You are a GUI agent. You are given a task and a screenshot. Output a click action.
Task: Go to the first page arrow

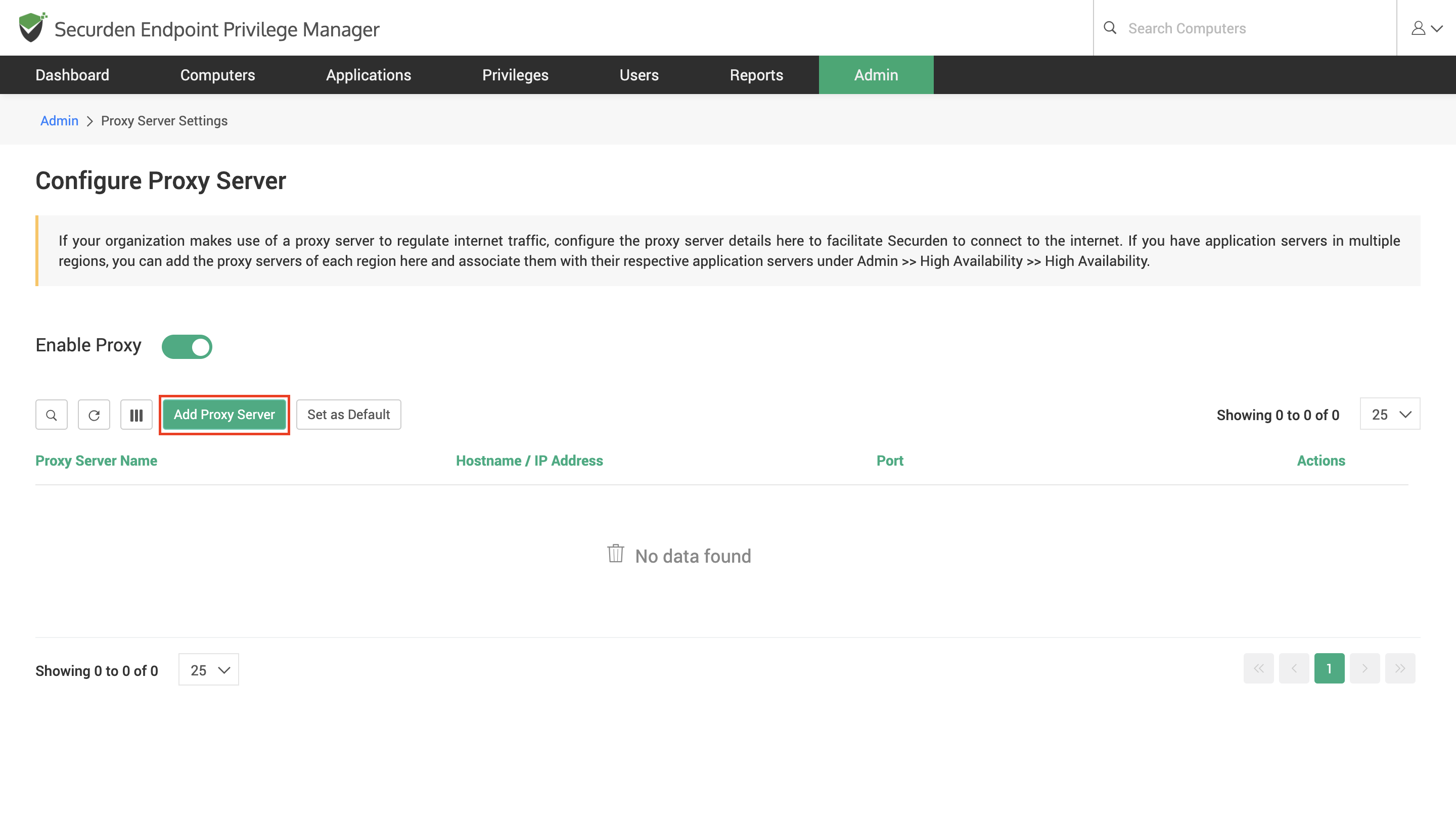coord(1258,668)
